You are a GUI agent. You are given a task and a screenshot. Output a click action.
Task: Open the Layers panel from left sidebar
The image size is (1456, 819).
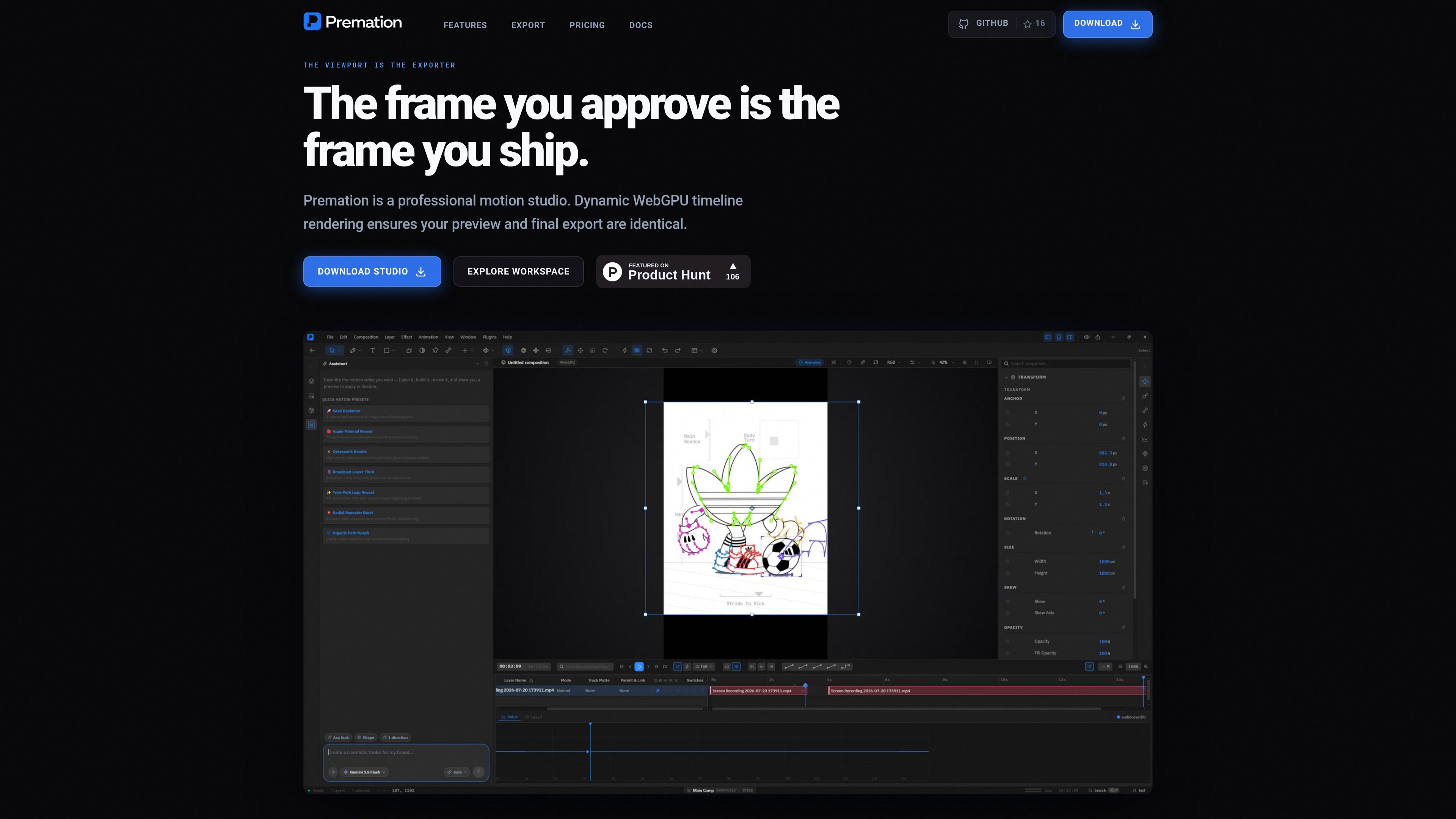[311, 381]
